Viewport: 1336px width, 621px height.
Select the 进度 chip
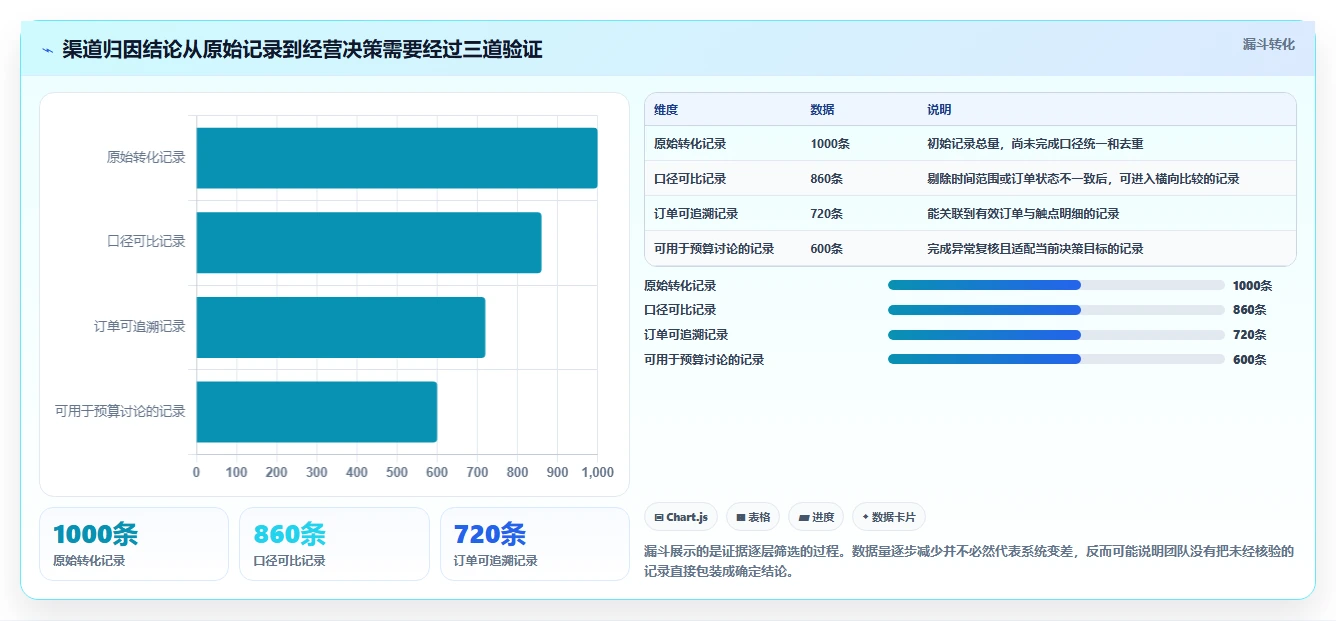816,517
